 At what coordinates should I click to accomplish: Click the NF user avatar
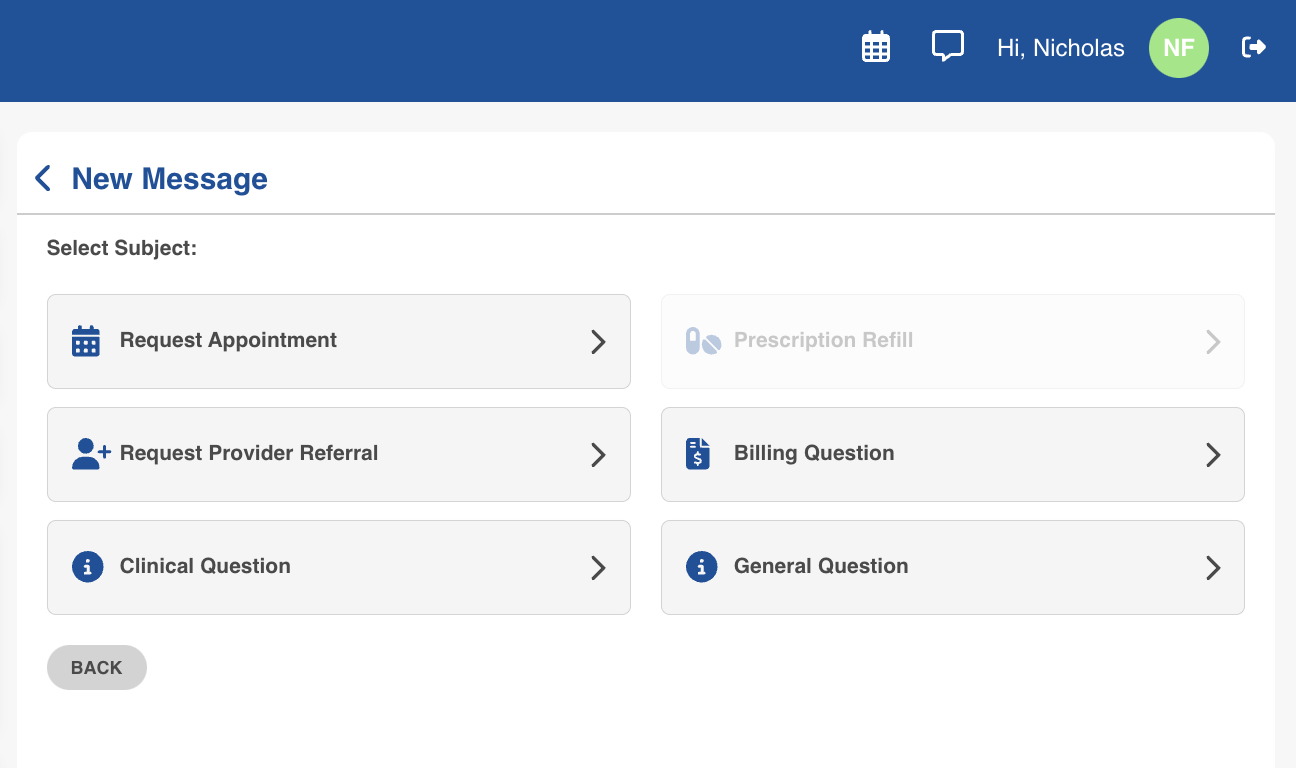tap(1178, 48)
